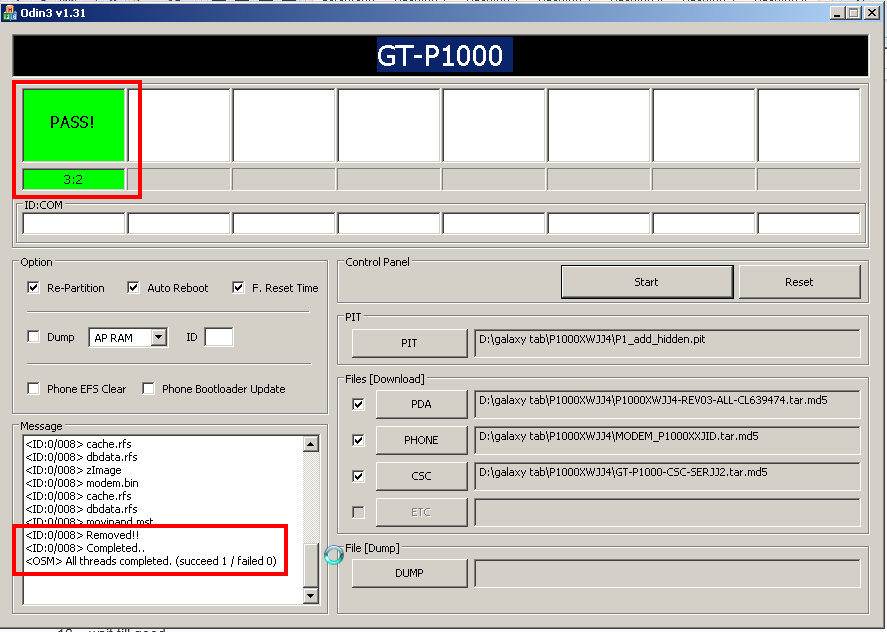
Task: Click the Message log scroll down arrow
Action: coord(311,595)
